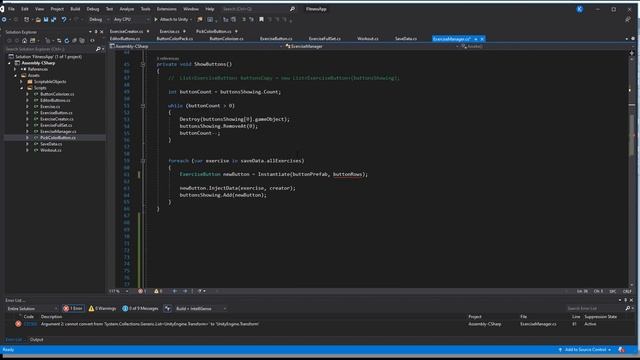640x360 pixels.
Task: Click the title bar search box
Action: click(x=258, y=9)
